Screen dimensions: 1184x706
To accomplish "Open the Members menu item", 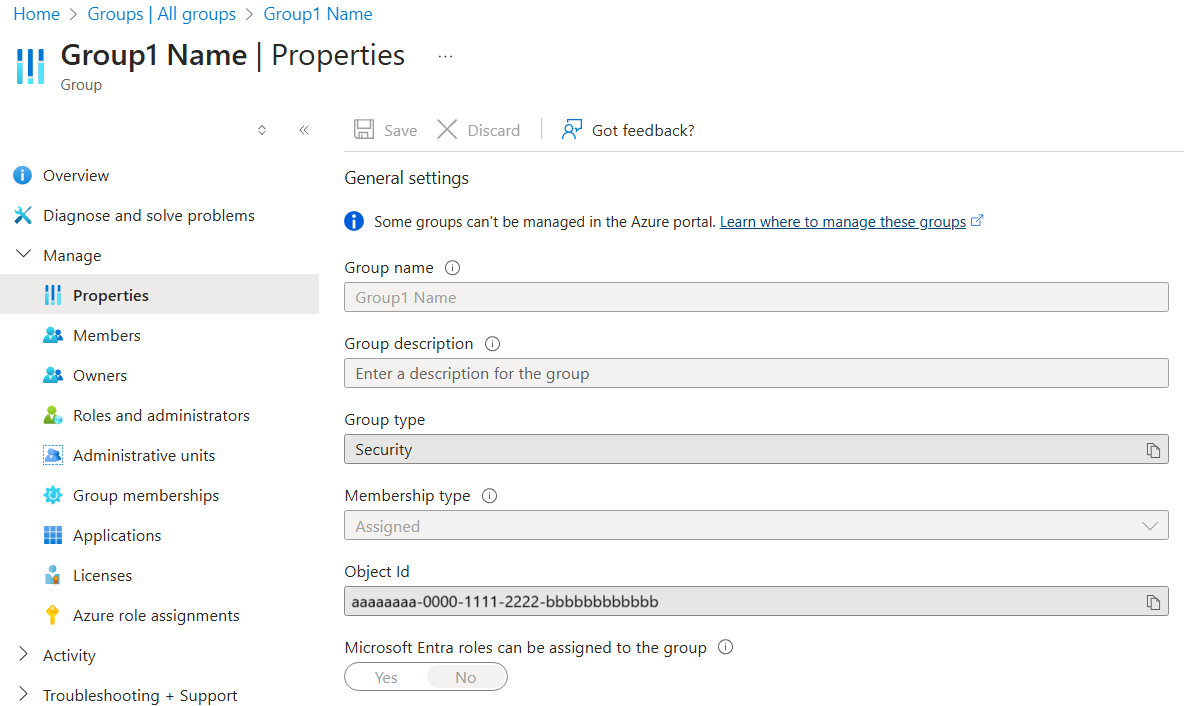I will click(x=106, y=335).
